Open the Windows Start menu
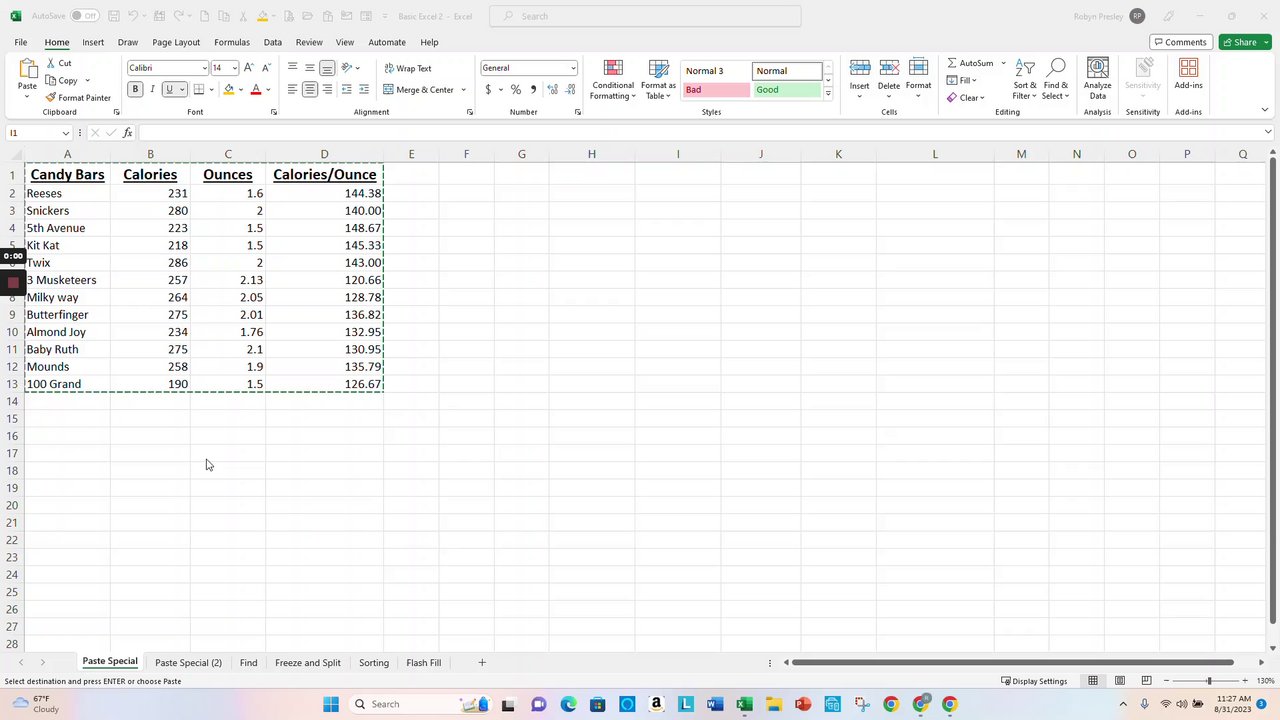Image resolution: width=1280 pixels, height=720 pixels. click(331, 704)
